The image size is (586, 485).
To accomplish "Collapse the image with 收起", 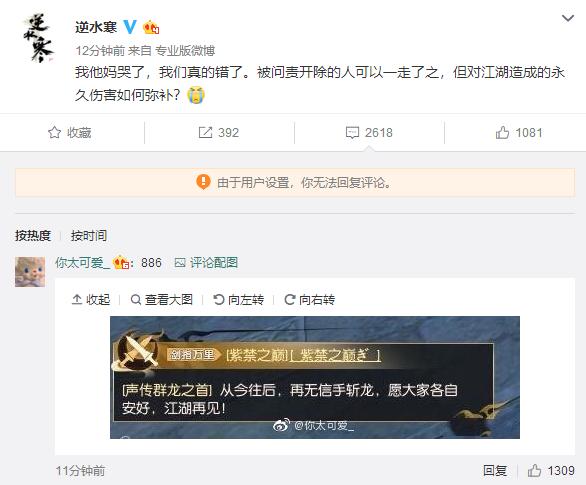I will (91, 300).
